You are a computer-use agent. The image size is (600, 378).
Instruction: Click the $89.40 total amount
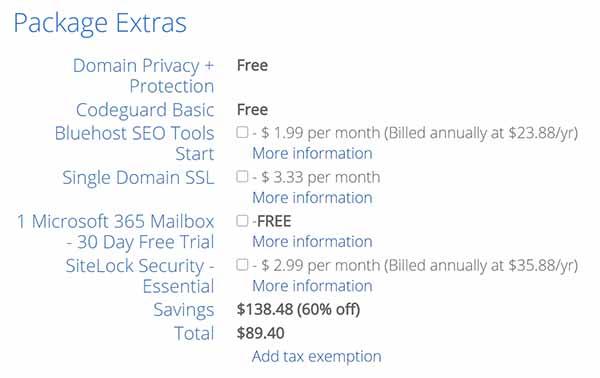click(x=261, y=333)
